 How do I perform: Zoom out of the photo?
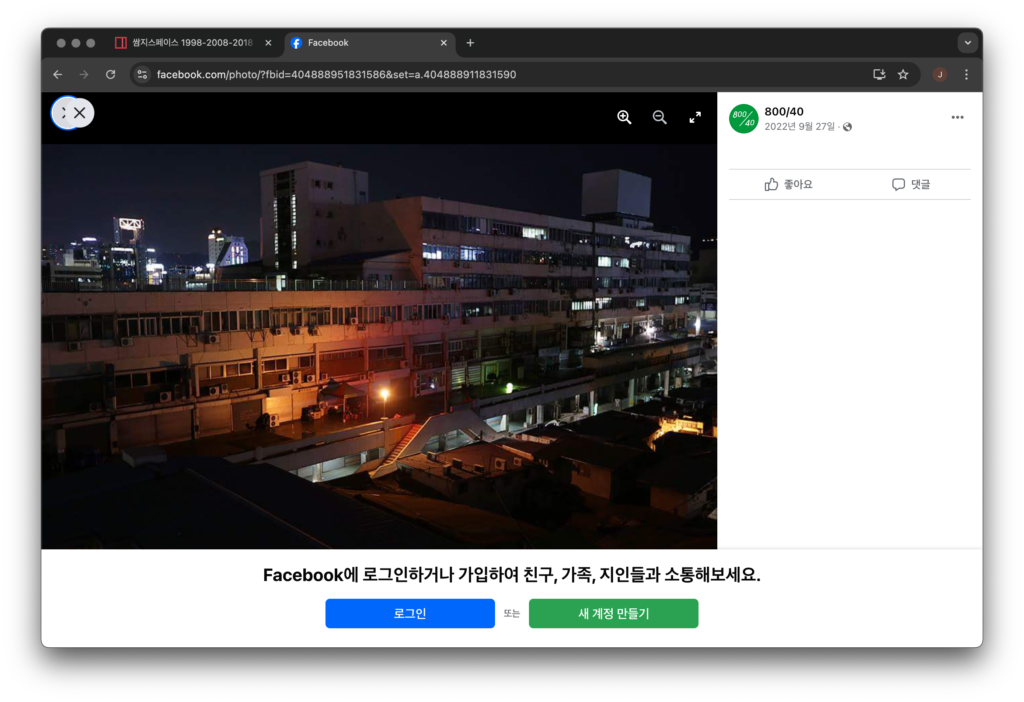pyautogui.click(x=659, y=117)
